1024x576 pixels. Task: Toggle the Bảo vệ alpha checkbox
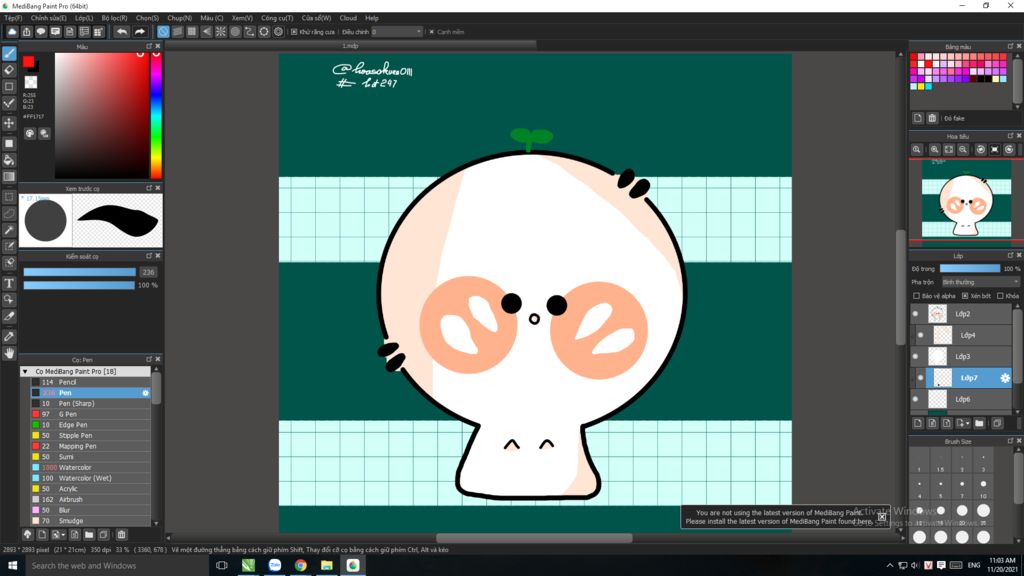[916, 296]
